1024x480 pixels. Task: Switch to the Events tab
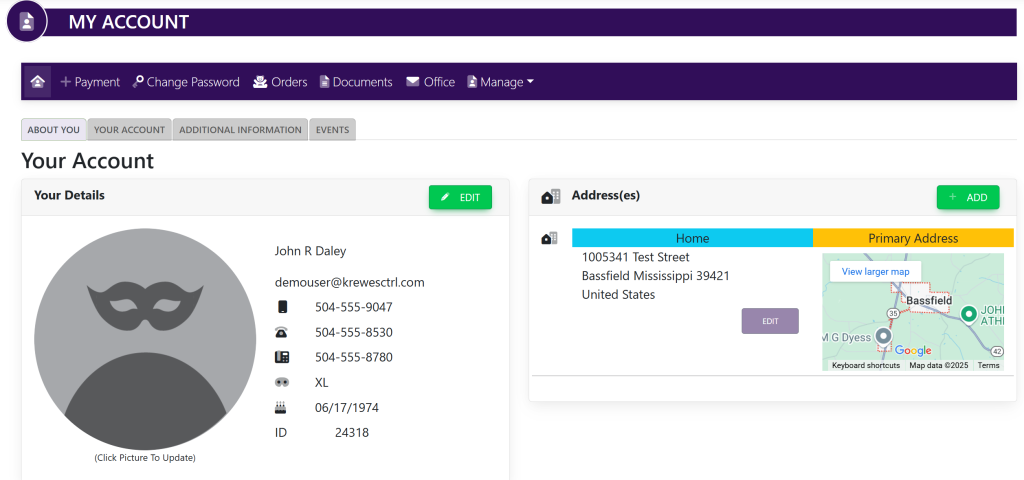pyautogui.click(x=332, y=130)
